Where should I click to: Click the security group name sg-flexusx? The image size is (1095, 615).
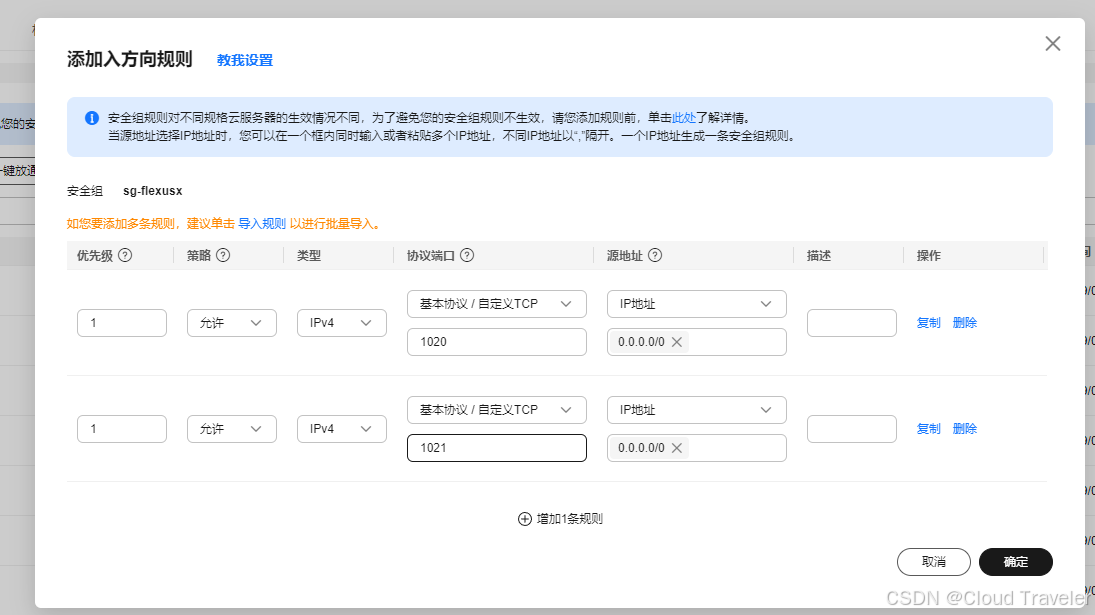152,191
